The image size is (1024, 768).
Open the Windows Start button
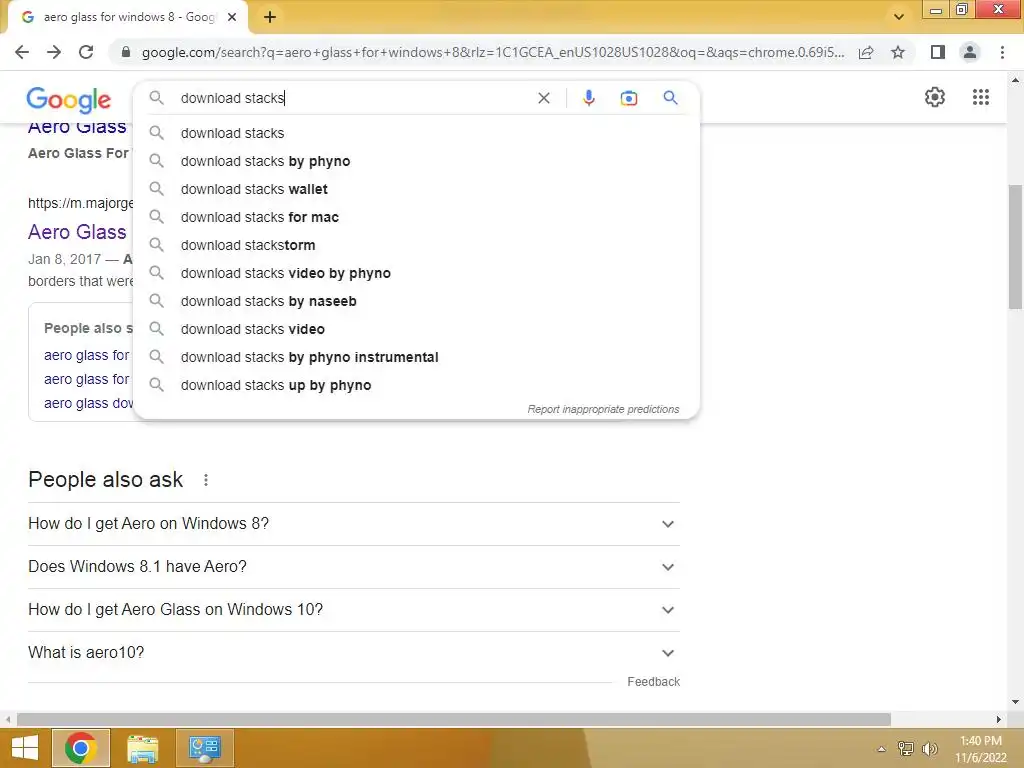pos(25,748)
